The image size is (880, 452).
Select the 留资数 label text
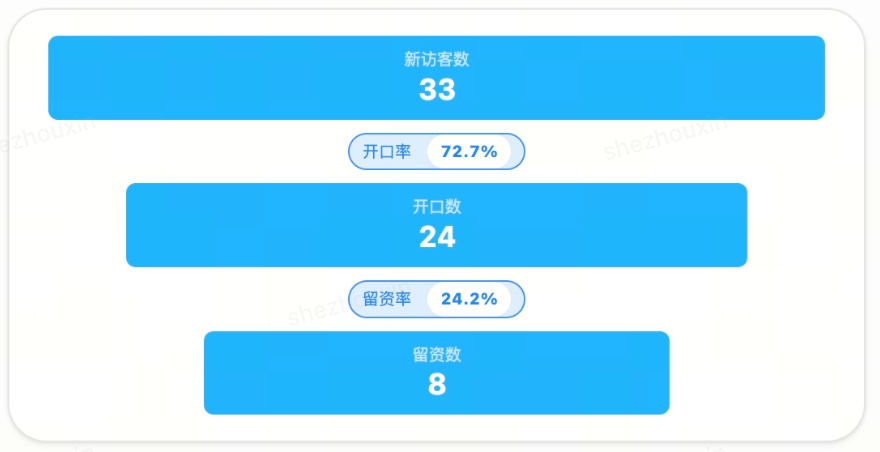pyautogui.click(x=436, y=355)
